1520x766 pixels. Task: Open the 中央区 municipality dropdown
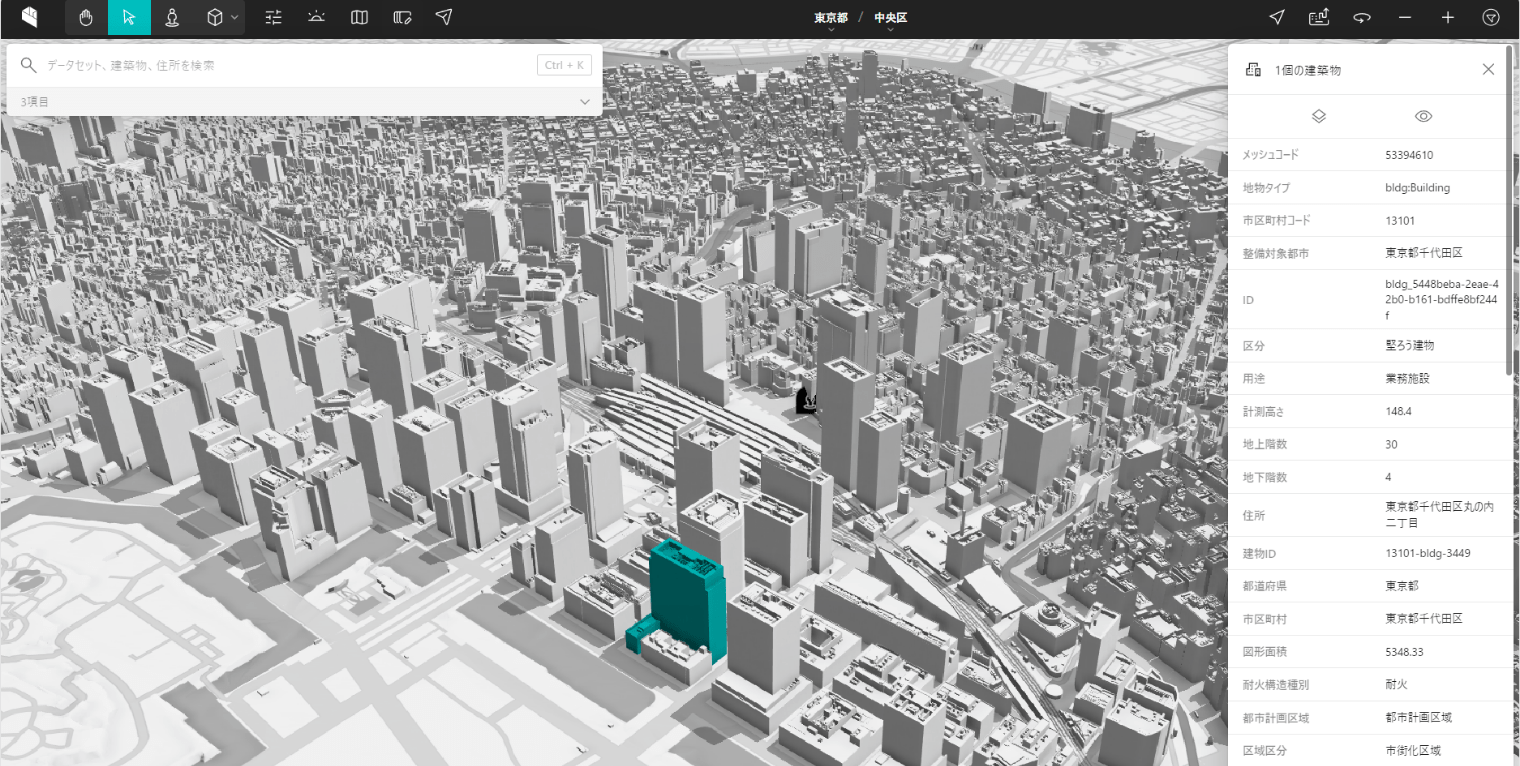coord(890,19)
